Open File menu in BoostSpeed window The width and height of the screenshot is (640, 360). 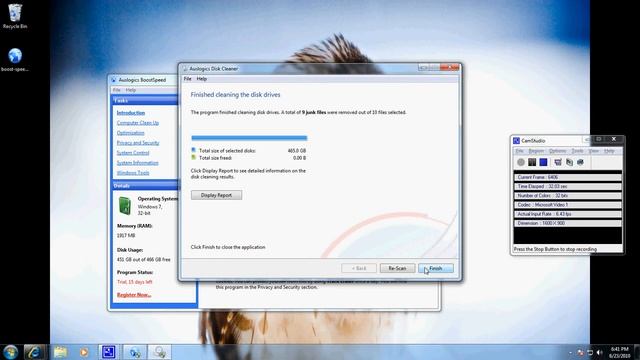117,90
